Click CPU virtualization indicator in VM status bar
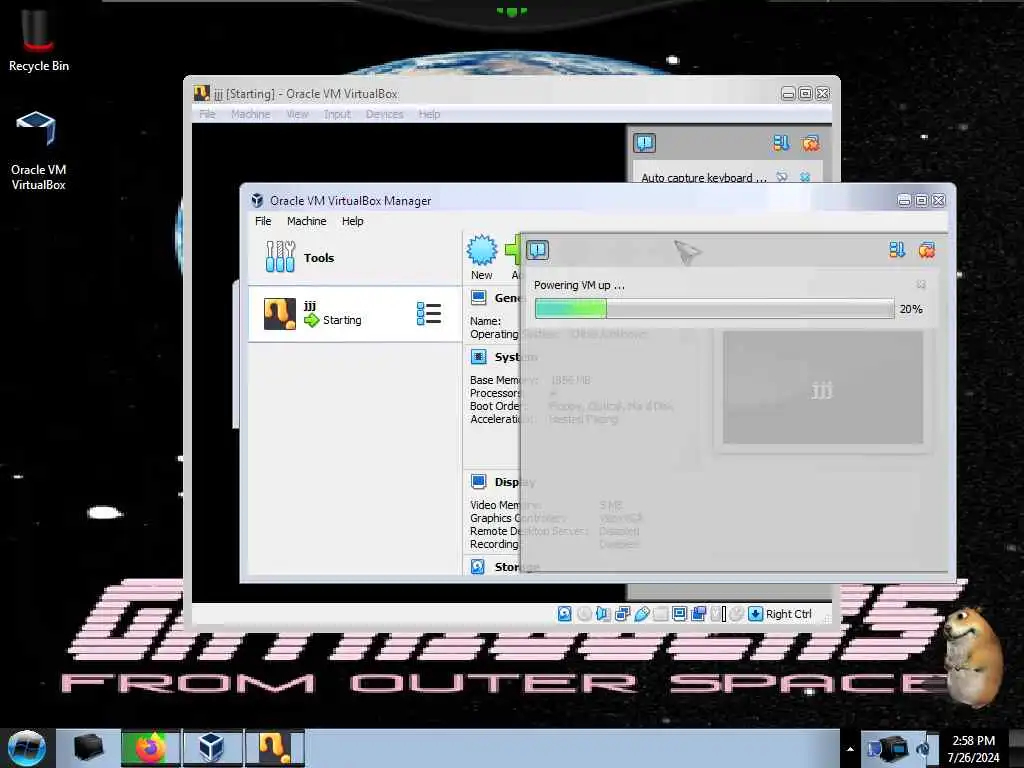Screen dimensions: 1024x768 pyautogui.click(x=718, y=614)
